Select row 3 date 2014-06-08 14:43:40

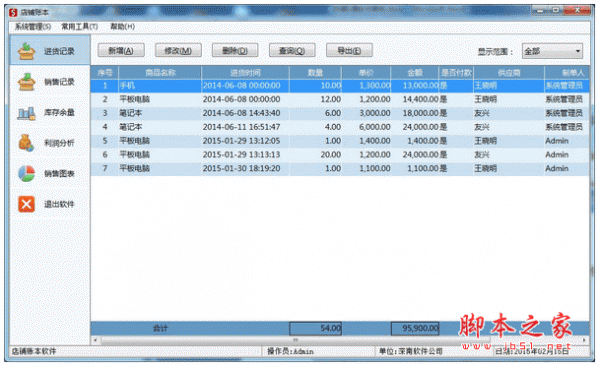pos(241,113)
